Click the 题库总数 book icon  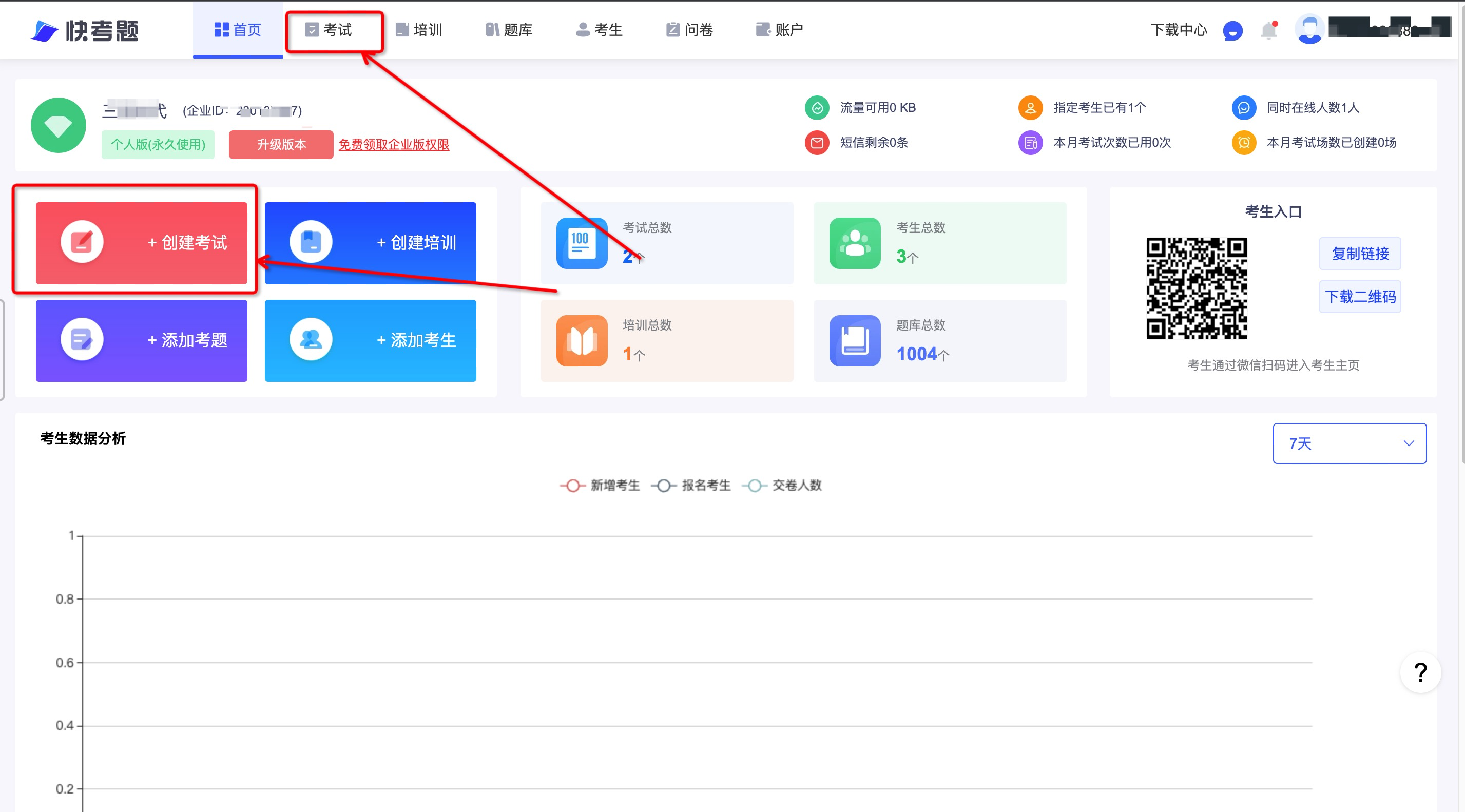pos(854,340)
